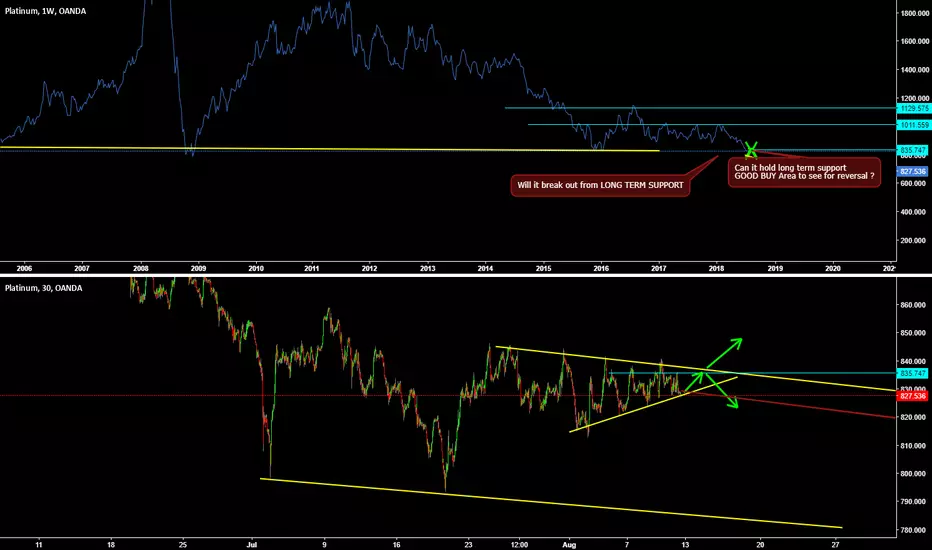Click the 400.000 price axis value
The height and width of the screenshot is (550, 932).
tap(914, 212)
